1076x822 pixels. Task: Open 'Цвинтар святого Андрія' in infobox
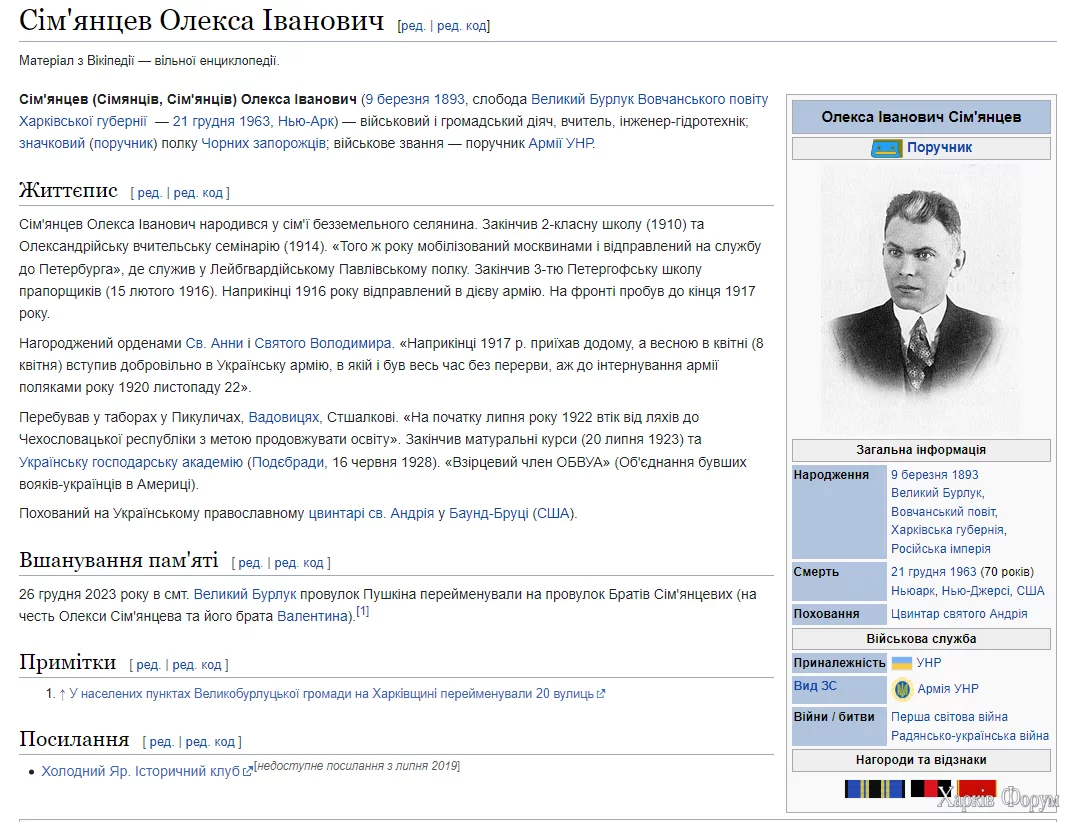[x=959, y=614]
